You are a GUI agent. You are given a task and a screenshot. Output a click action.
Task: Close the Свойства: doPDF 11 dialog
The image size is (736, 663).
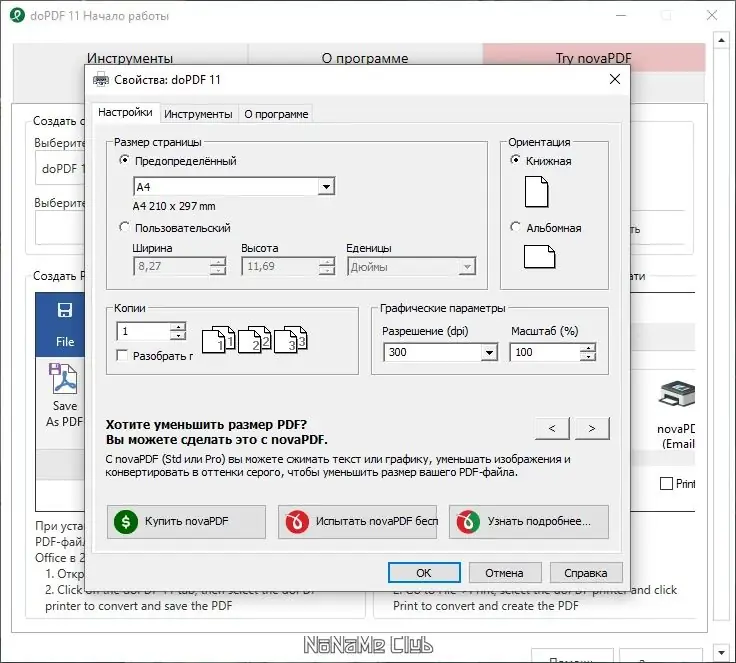click(614, 79)
